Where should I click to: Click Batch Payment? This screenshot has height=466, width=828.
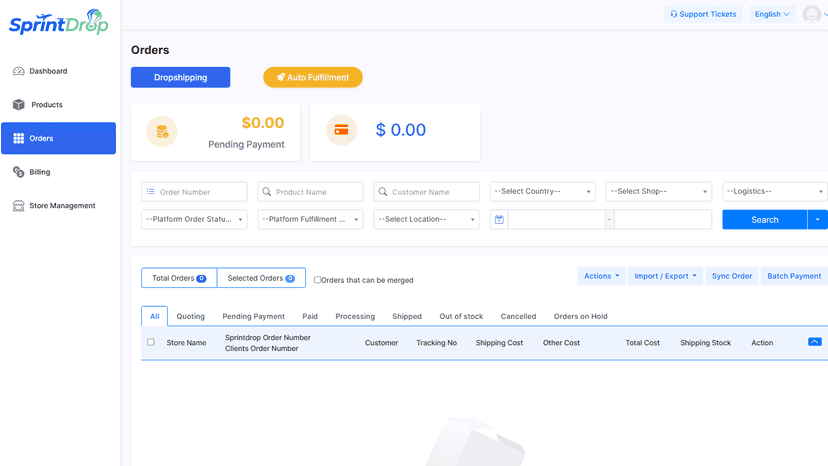click(x=794, y=276)
